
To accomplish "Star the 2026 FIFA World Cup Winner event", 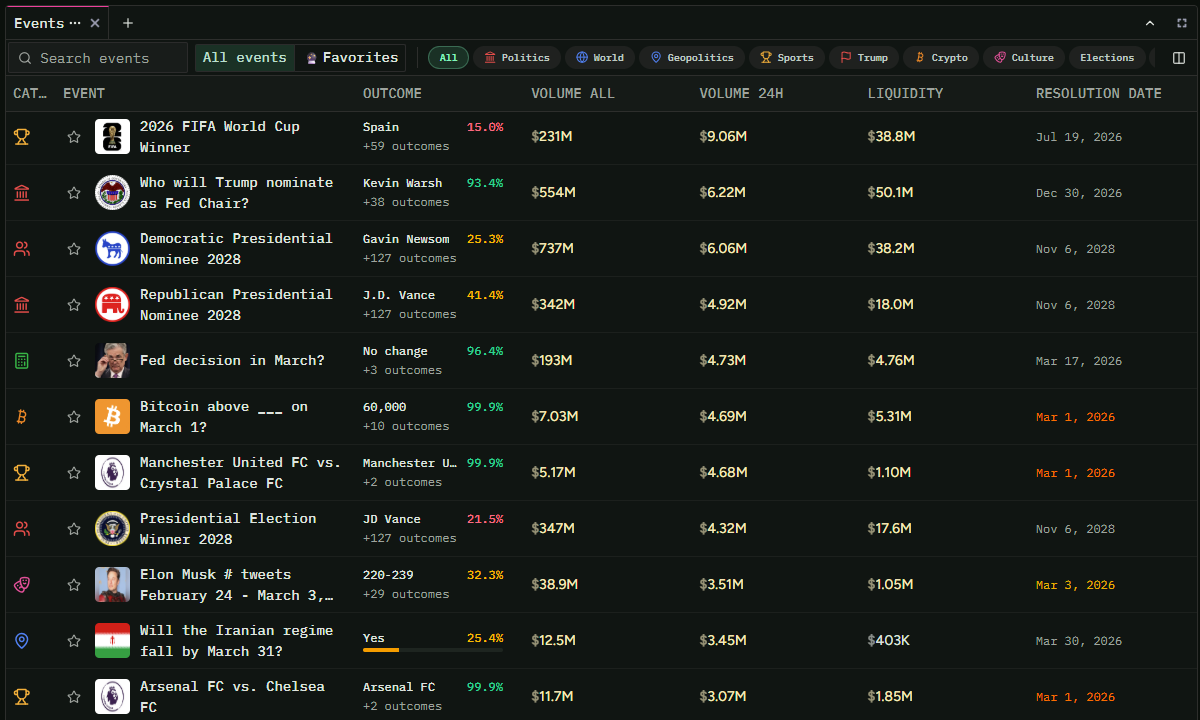I will click(74, 137).
